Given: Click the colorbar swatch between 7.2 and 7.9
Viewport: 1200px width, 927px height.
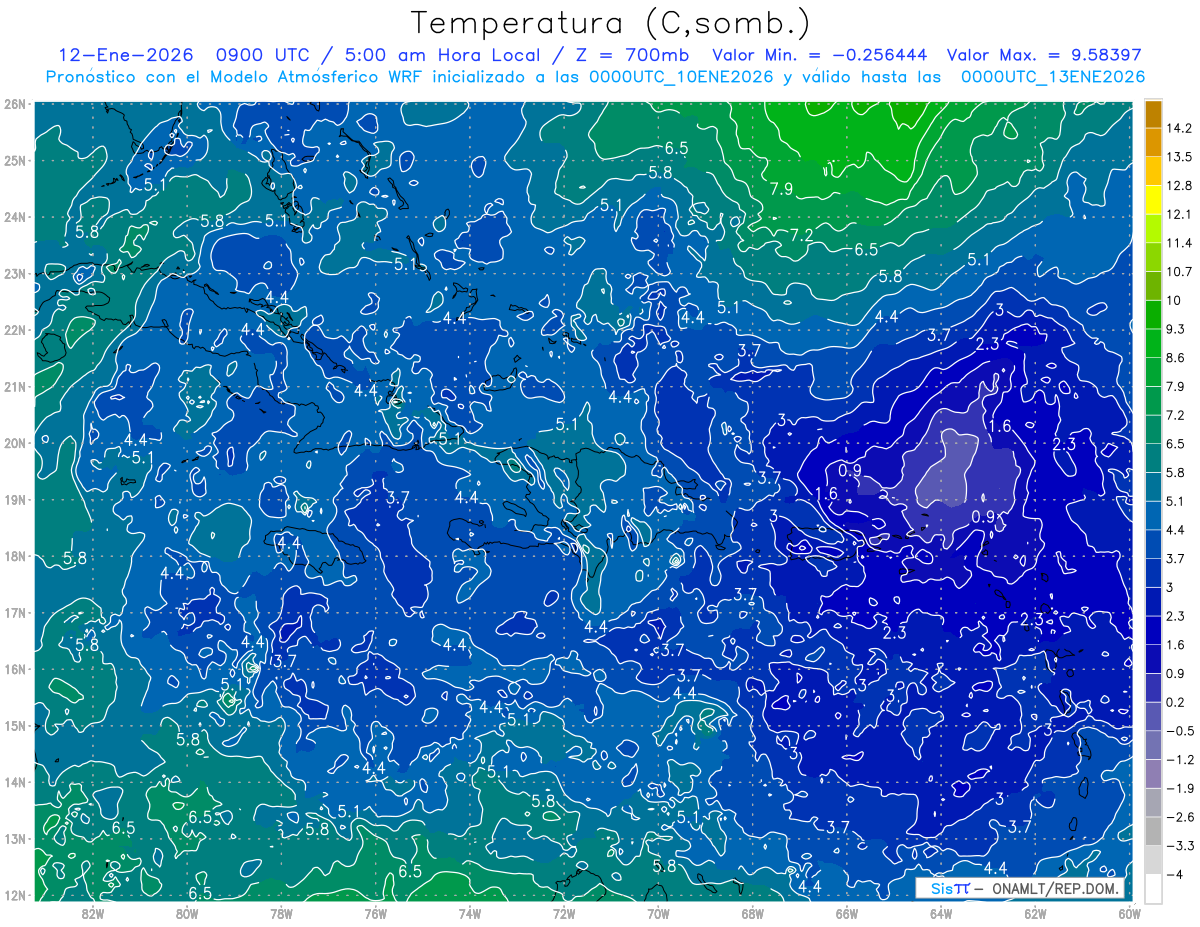Looking at the screenshot, I should (1153, 401).
